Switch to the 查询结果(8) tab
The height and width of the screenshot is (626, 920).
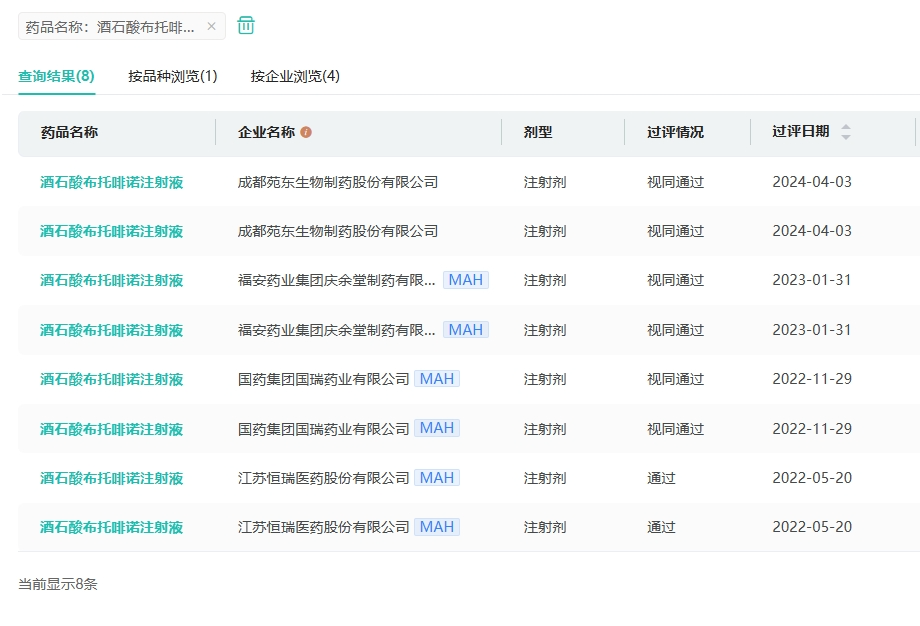[x=56, y=76]
